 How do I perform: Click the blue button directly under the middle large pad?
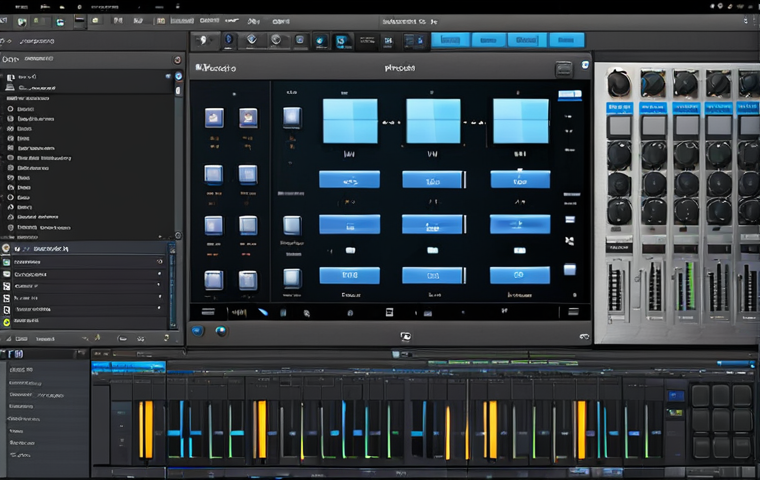[x=432, y=179]
